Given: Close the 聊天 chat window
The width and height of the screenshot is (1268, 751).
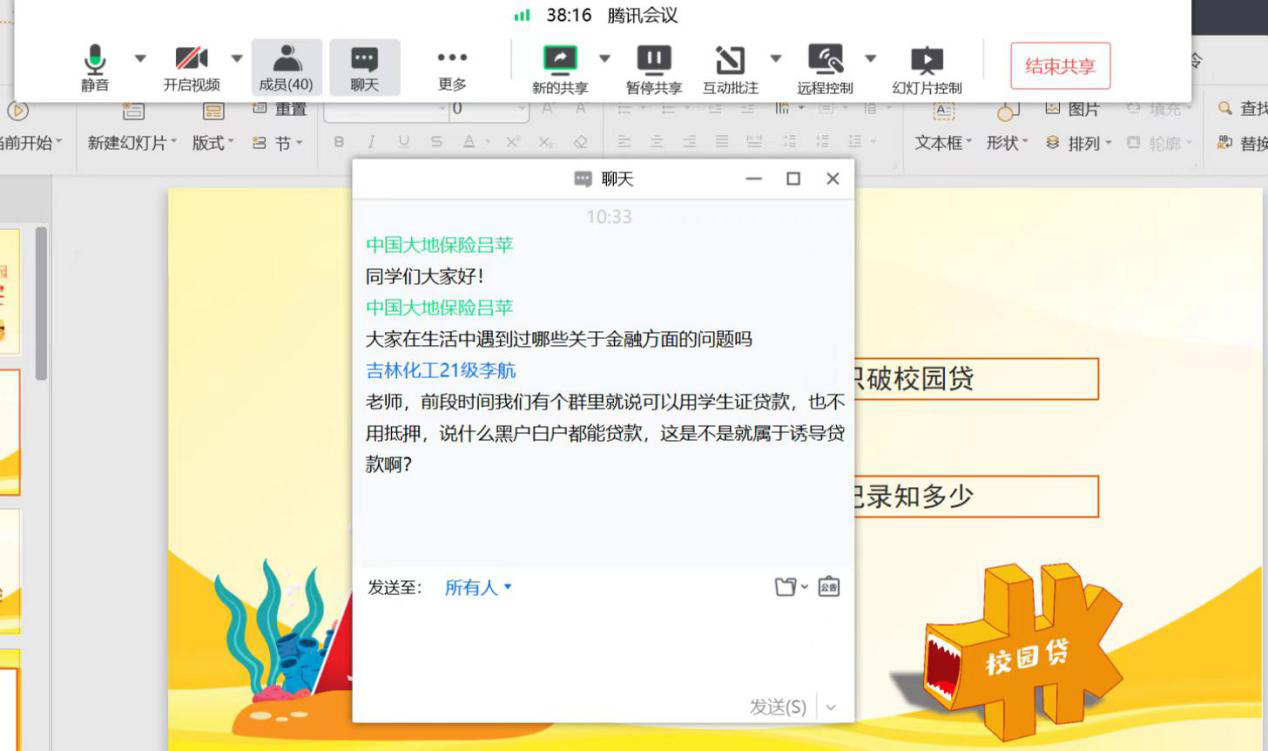Looking at the screenshot, I should 832,179.
